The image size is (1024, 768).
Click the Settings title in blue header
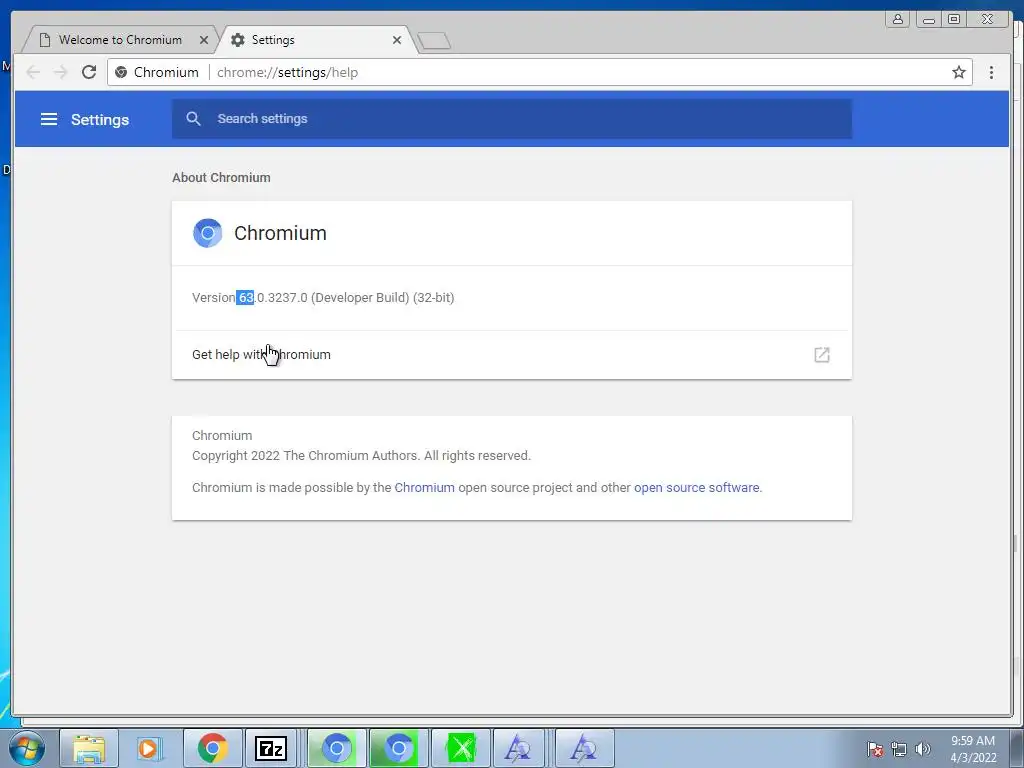click(100, 120)
